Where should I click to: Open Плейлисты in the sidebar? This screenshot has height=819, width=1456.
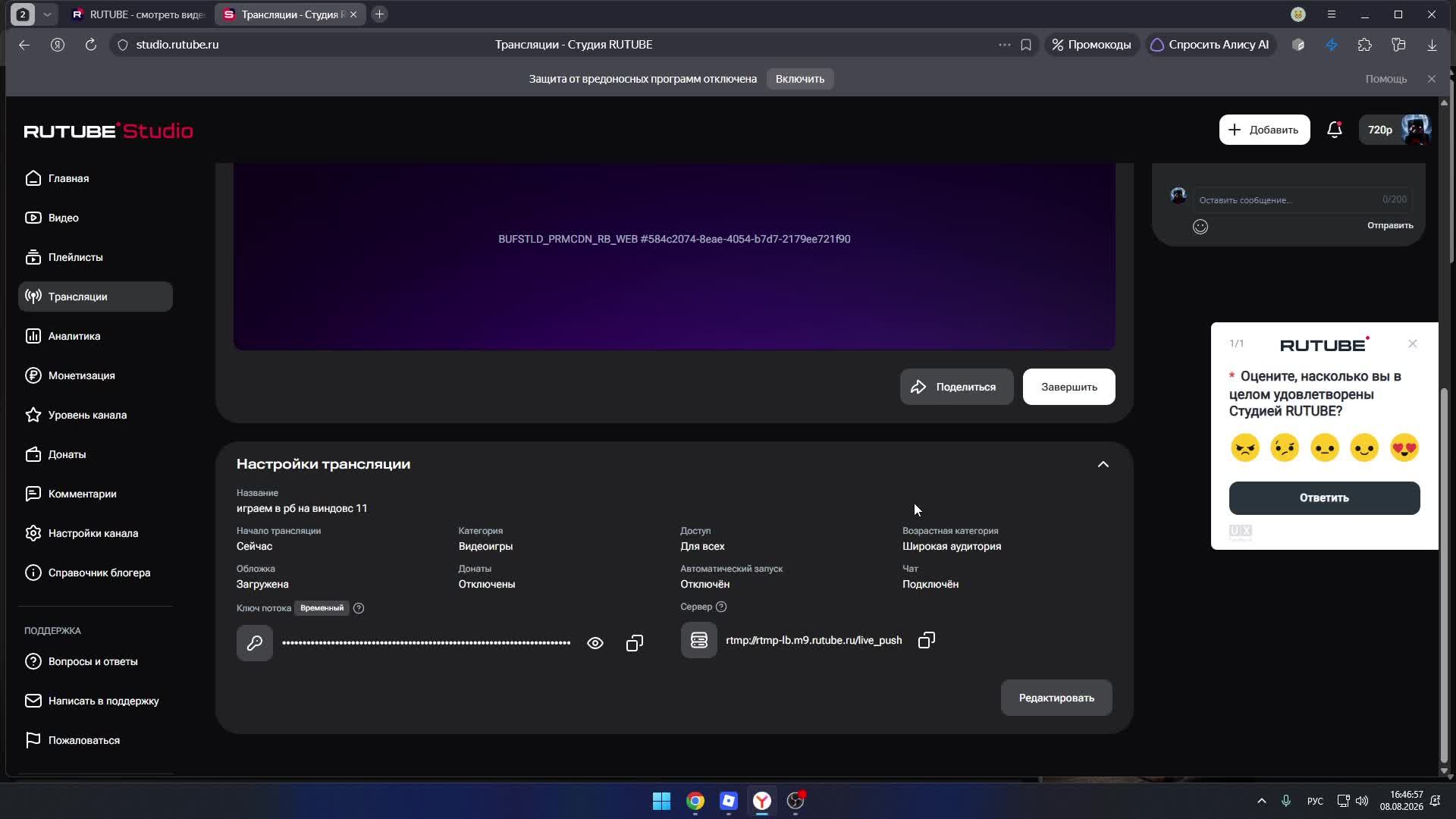click(x=96, y=257)
